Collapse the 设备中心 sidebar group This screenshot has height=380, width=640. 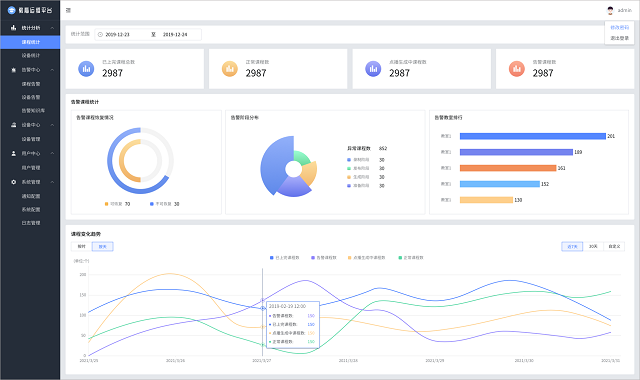pyautogui.click(x=52, y=125)
